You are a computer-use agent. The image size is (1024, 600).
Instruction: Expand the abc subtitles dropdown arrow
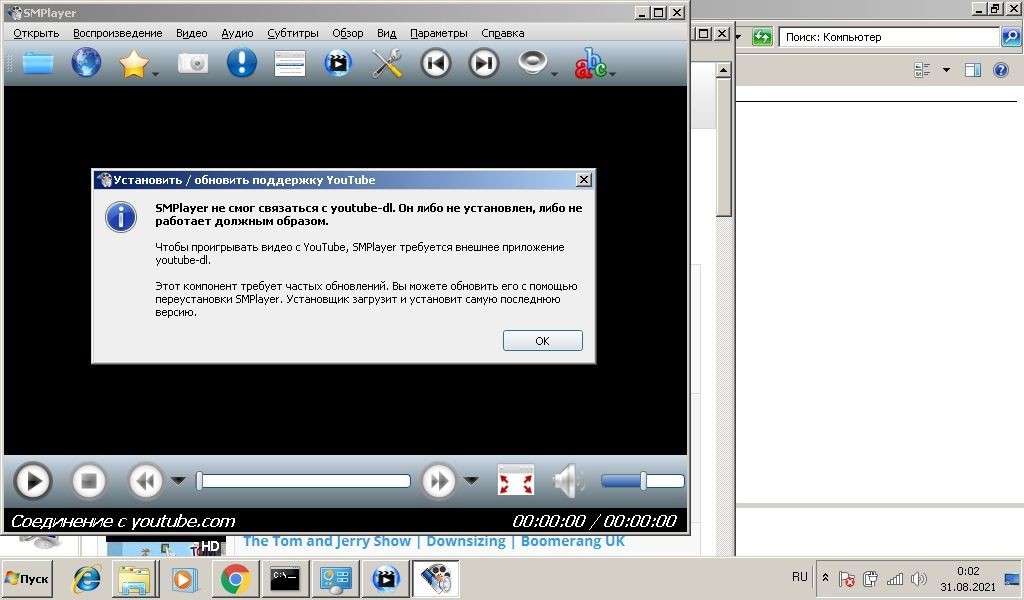pyautogui.click(x=613, y=74)
